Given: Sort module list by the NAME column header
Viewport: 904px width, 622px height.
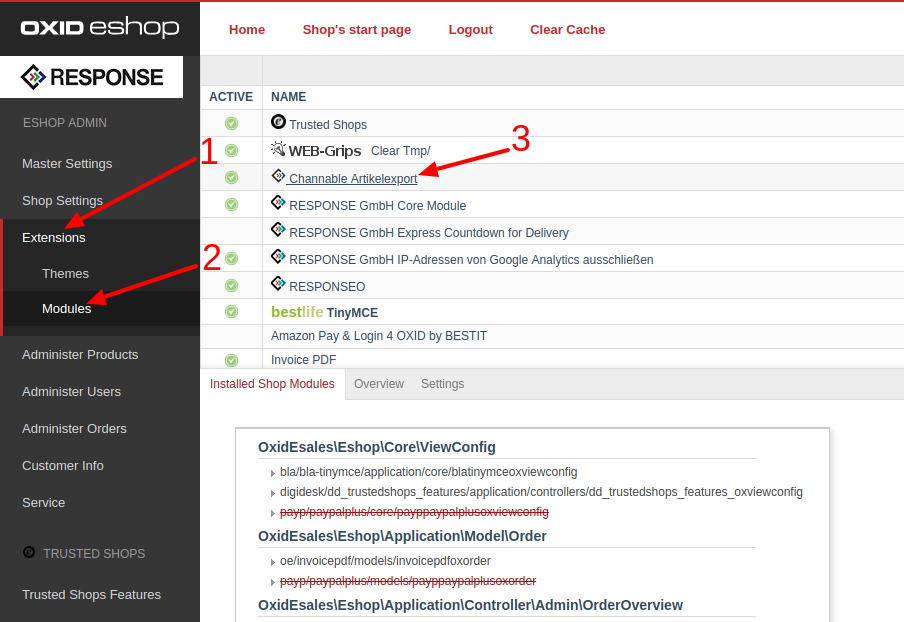Looking at the screenshot, I should click(288, 97).
